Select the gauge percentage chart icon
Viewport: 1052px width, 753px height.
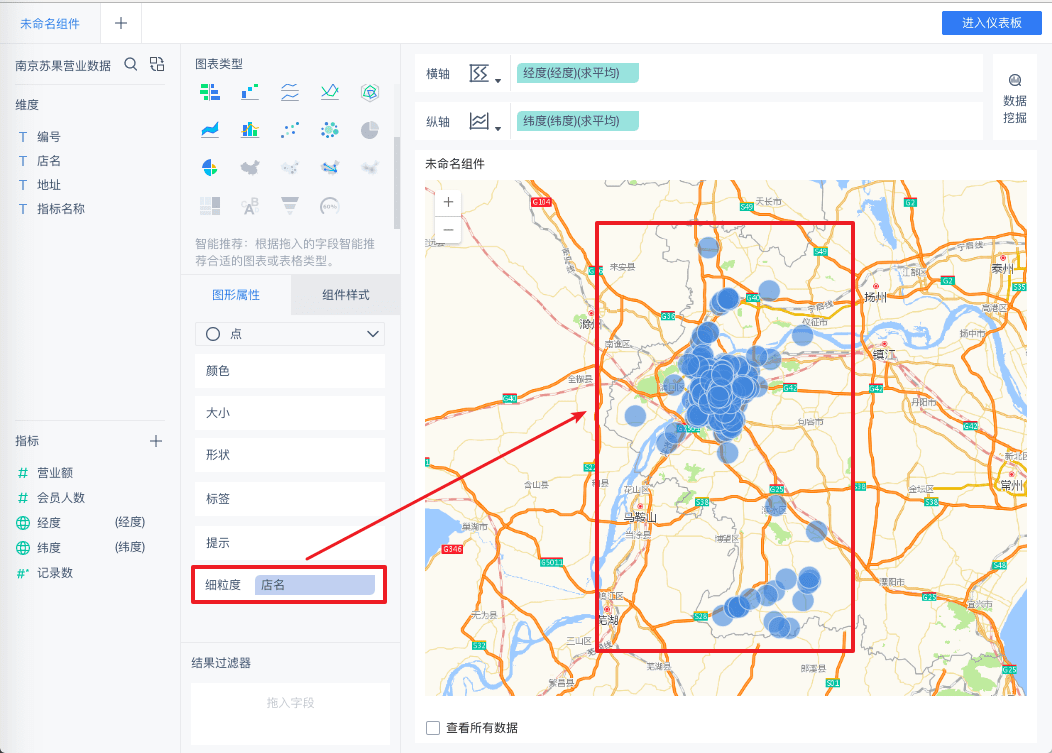[329, 205]
